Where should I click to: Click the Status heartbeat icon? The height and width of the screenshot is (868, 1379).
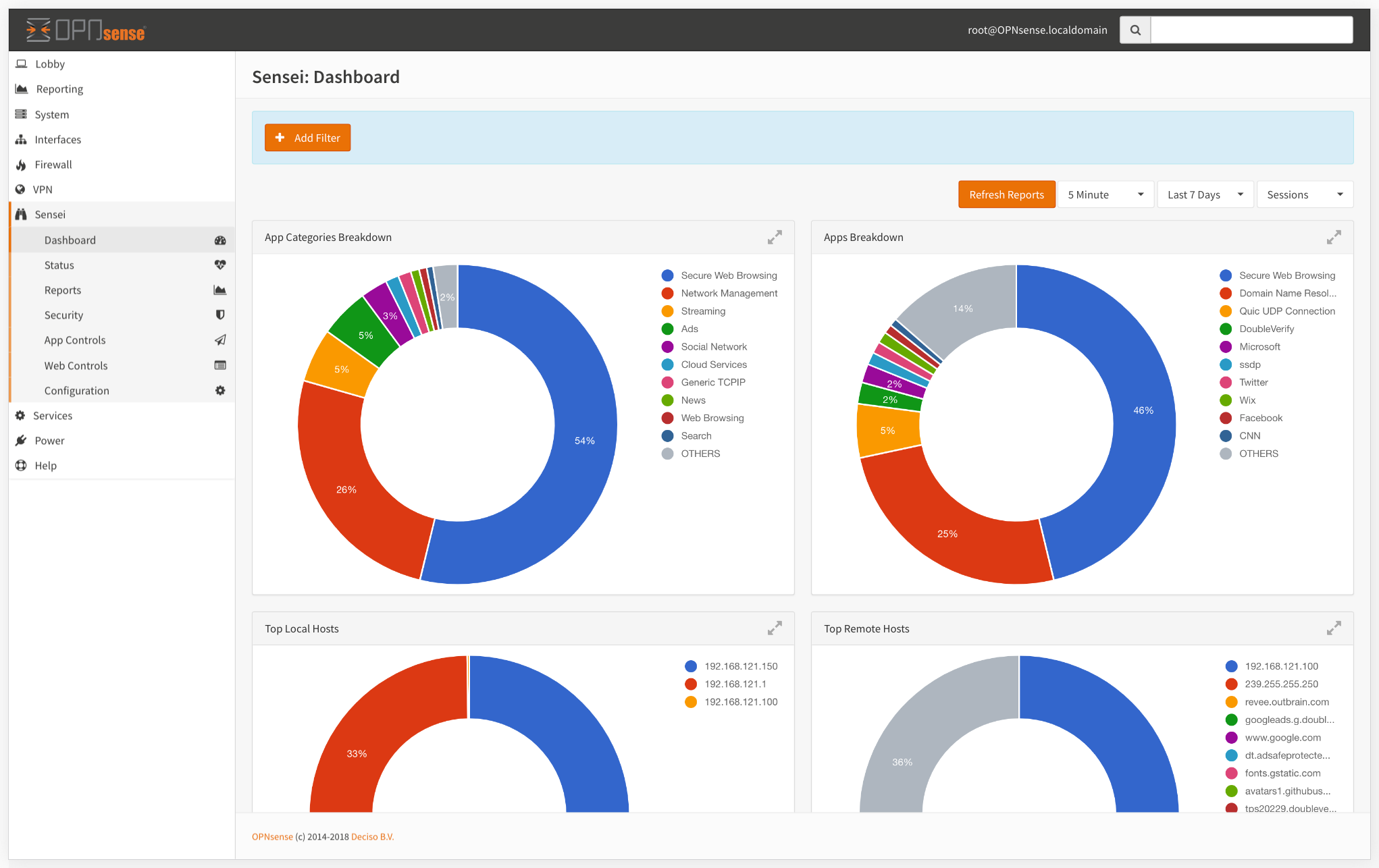[220, 265]
